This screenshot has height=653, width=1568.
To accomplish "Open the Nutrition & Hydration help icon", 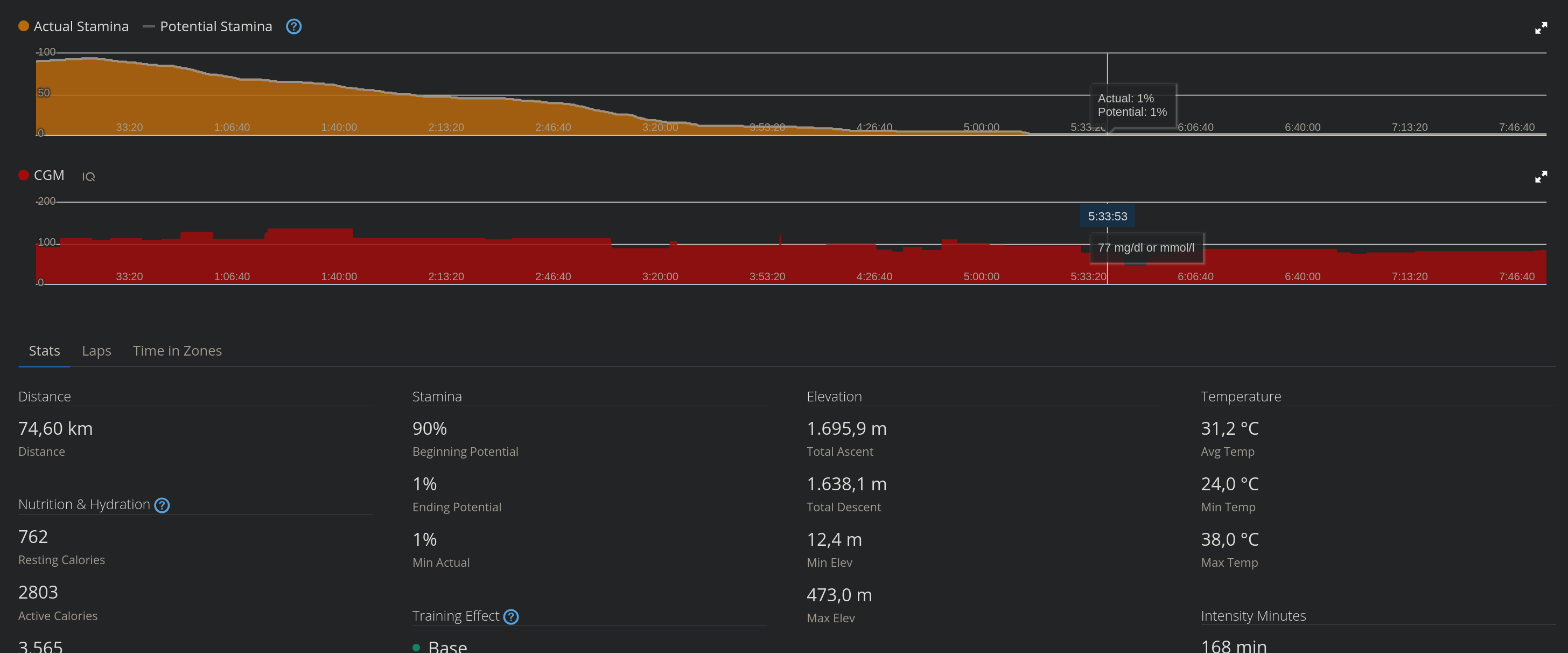I will [162, 505].
